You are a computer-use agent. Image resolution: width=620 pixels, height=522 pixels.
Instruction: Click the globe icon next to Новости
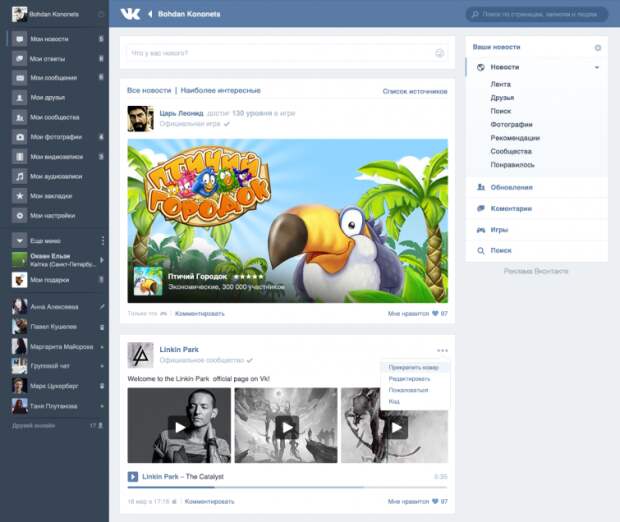pyautogui.click(x=481, y=67)
